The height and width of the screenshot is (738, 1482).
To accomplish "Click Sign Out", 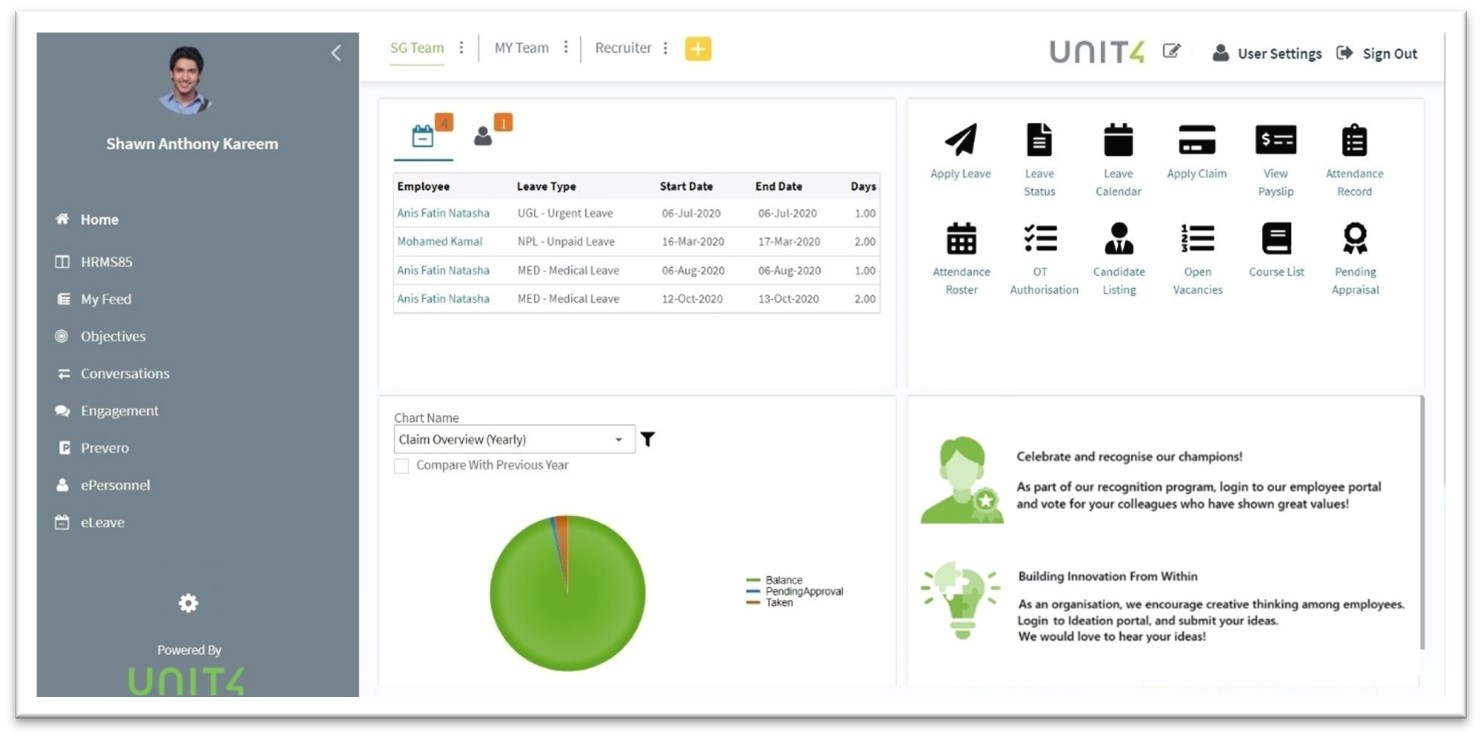I will (1377, 53).
